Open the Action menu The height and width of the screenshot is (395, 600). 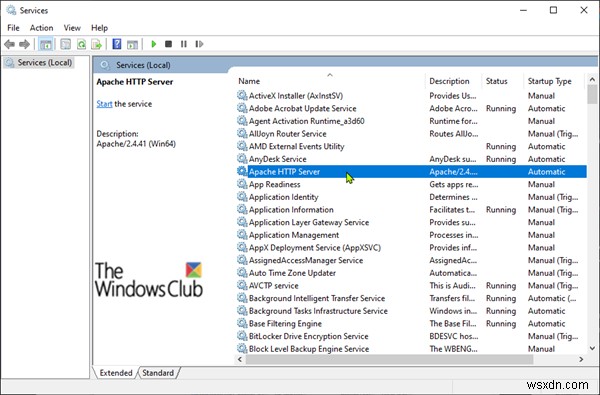coord(41,28)
